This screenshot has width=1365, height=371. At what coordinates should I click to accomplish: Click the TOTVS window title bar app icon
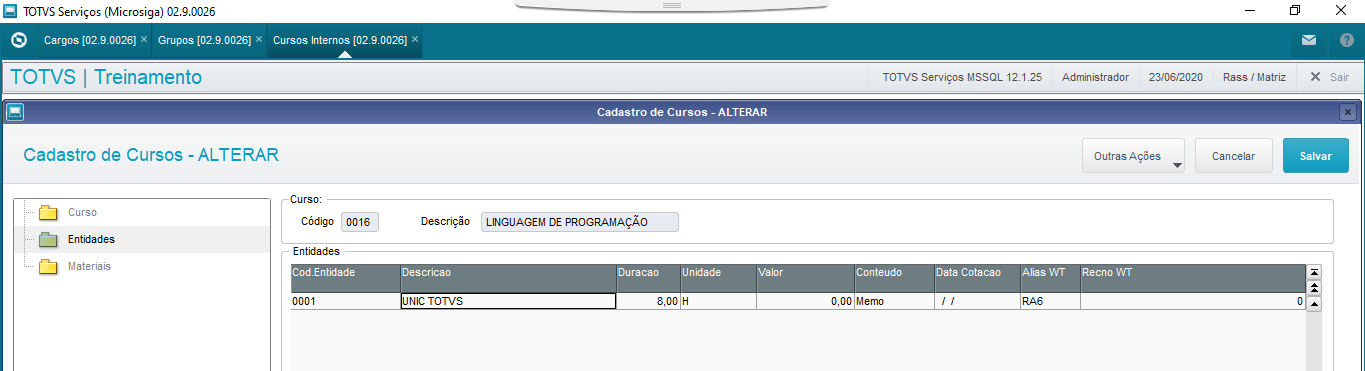click(x=11, y=11)
